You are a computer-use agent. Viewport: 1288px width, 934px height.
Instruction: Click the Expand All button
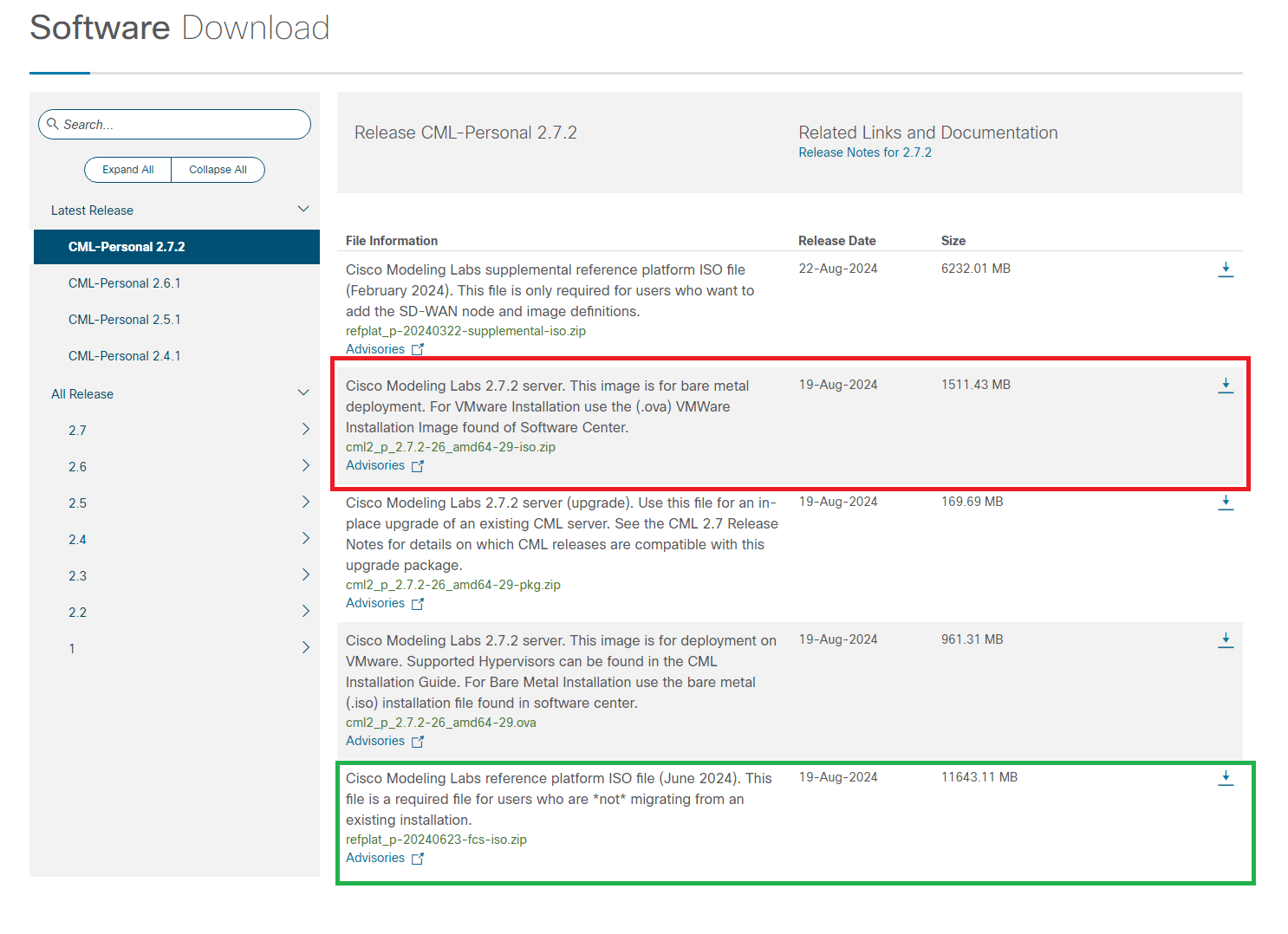[128, 170]
